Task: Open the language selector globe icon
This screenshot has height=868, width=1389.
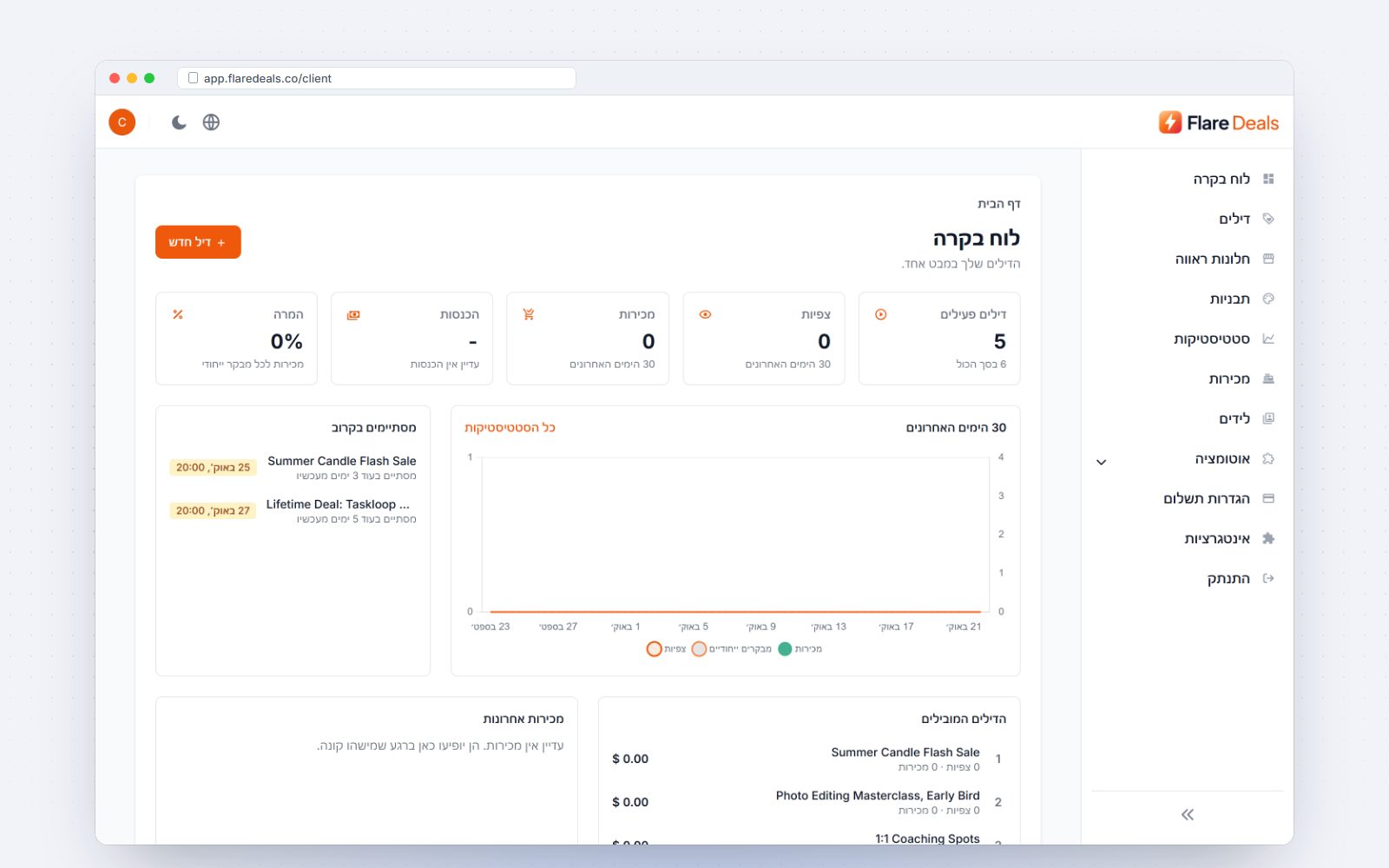Action: [211, 122]
